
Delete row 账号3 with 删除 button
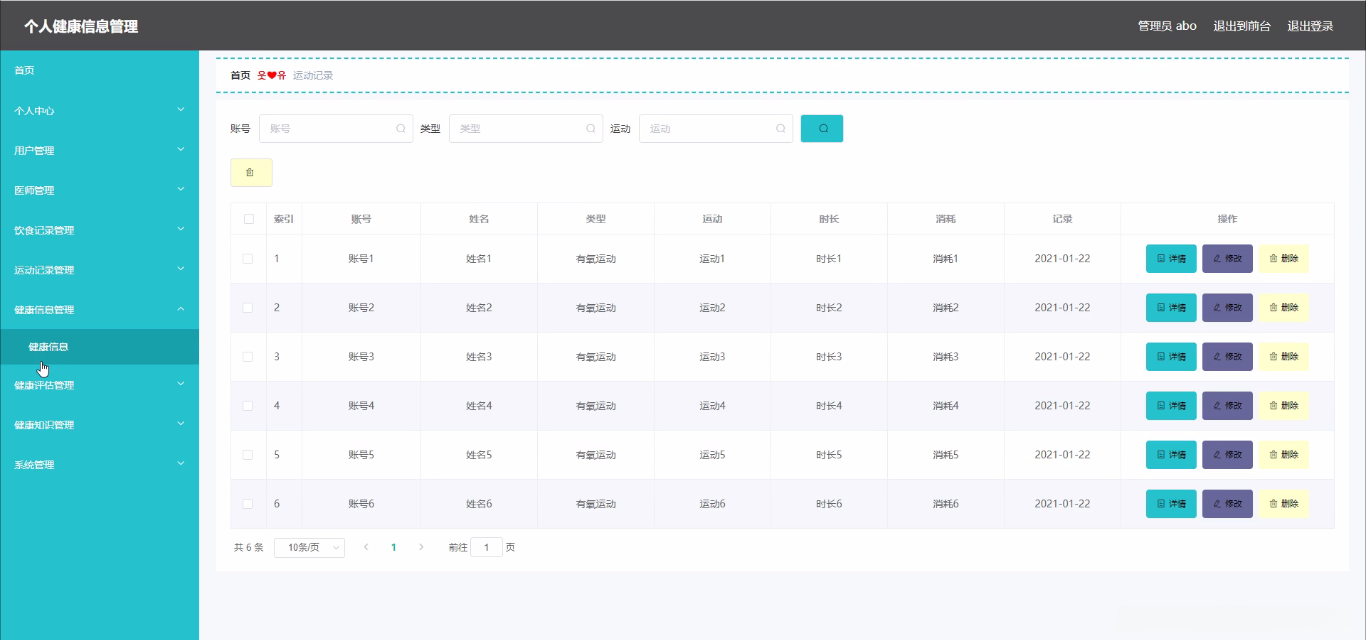pos(1283,356)
